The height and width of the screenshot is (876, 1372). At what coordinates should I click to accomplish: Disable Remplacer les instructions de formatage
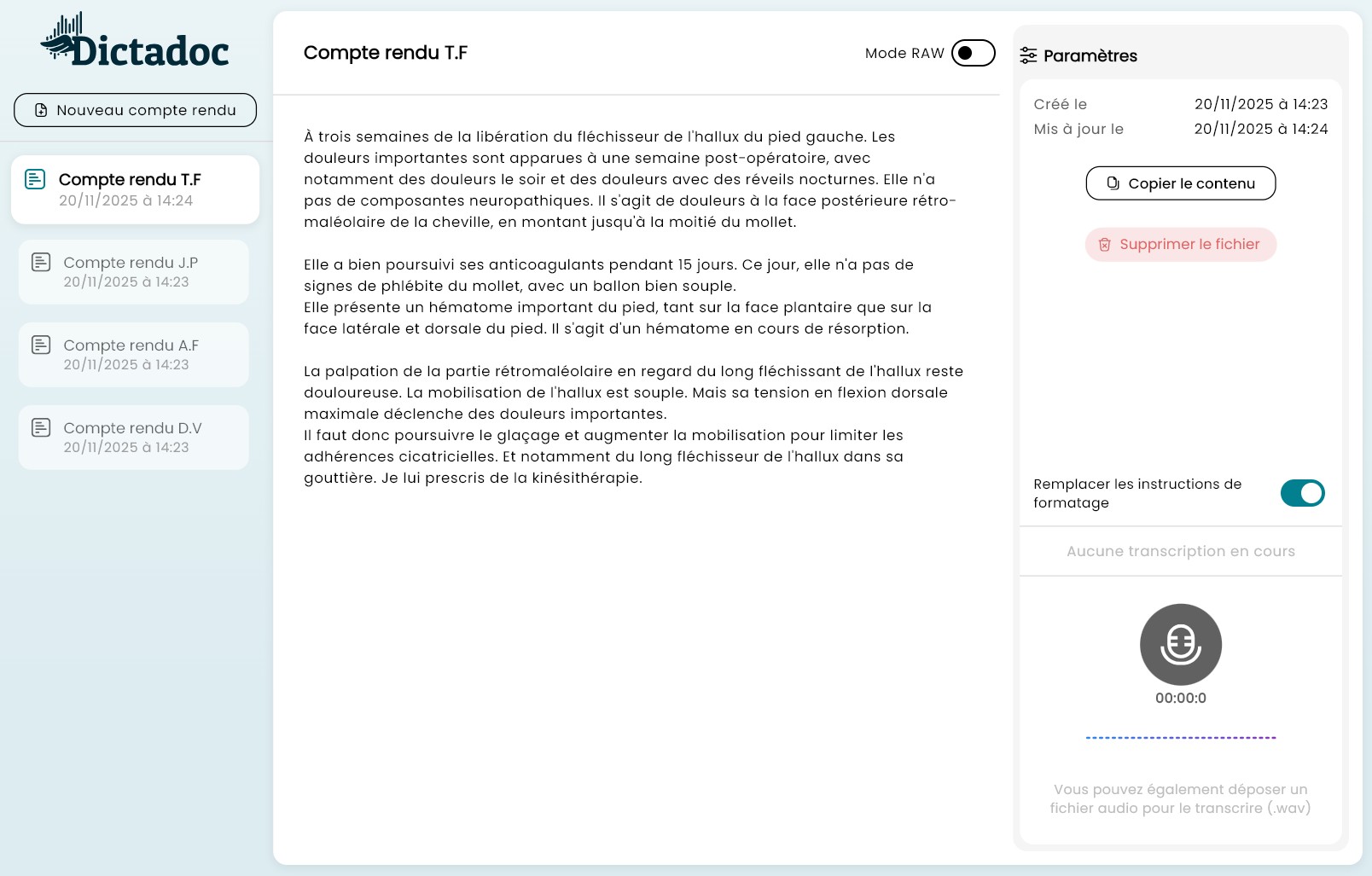pyautogui.click(x=1303, y=493)
